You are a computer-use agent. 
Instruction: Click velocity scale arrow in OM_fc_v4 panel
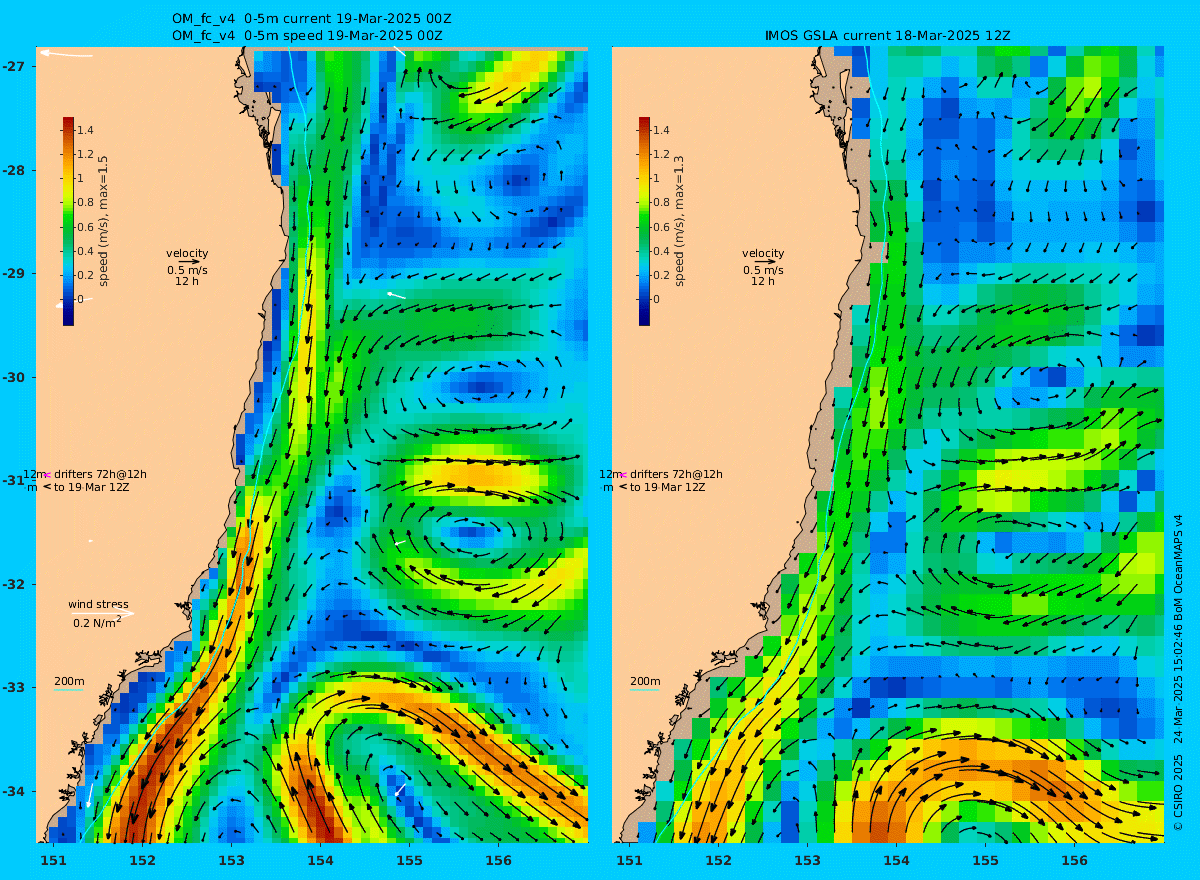click(190, 262)
